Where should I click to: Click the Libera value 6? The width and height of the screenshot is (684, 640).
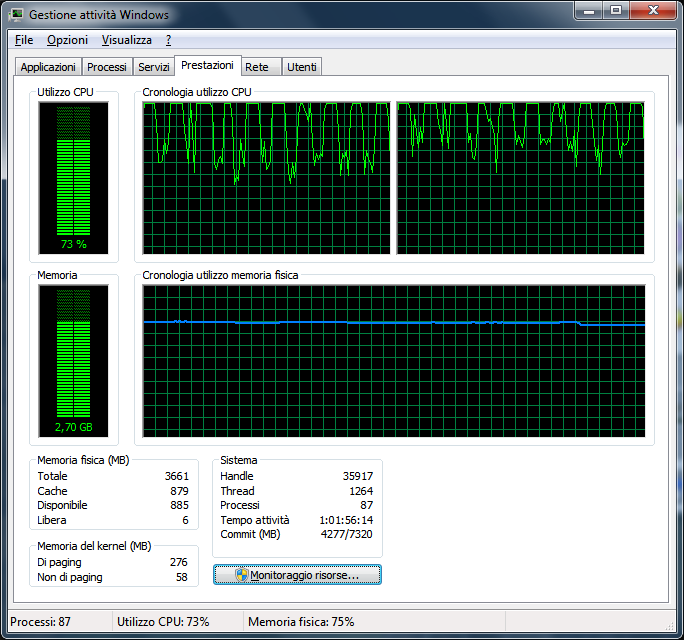[x=185, y=520]
